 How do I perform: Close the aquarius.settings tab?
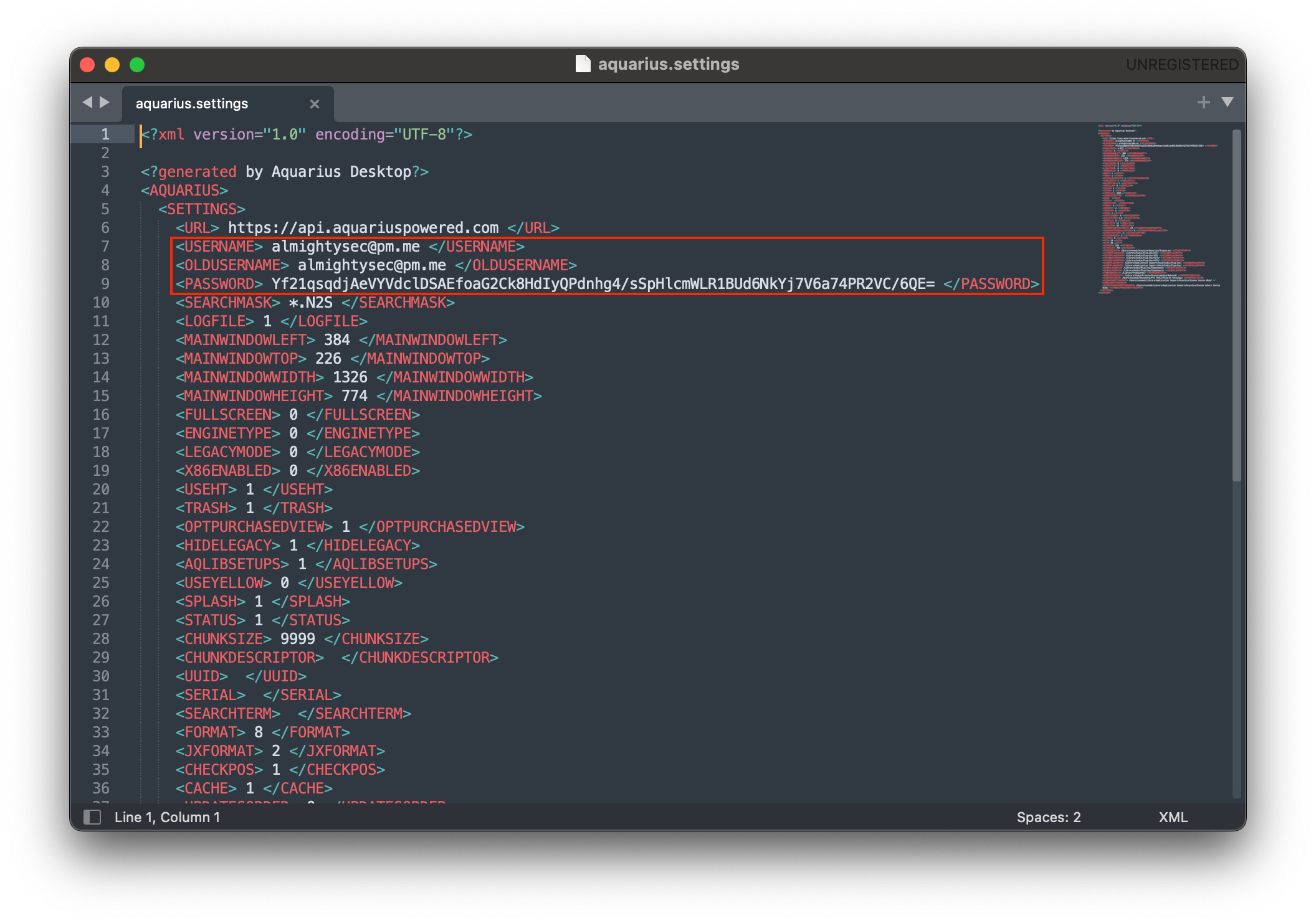(x=315, y=104)
